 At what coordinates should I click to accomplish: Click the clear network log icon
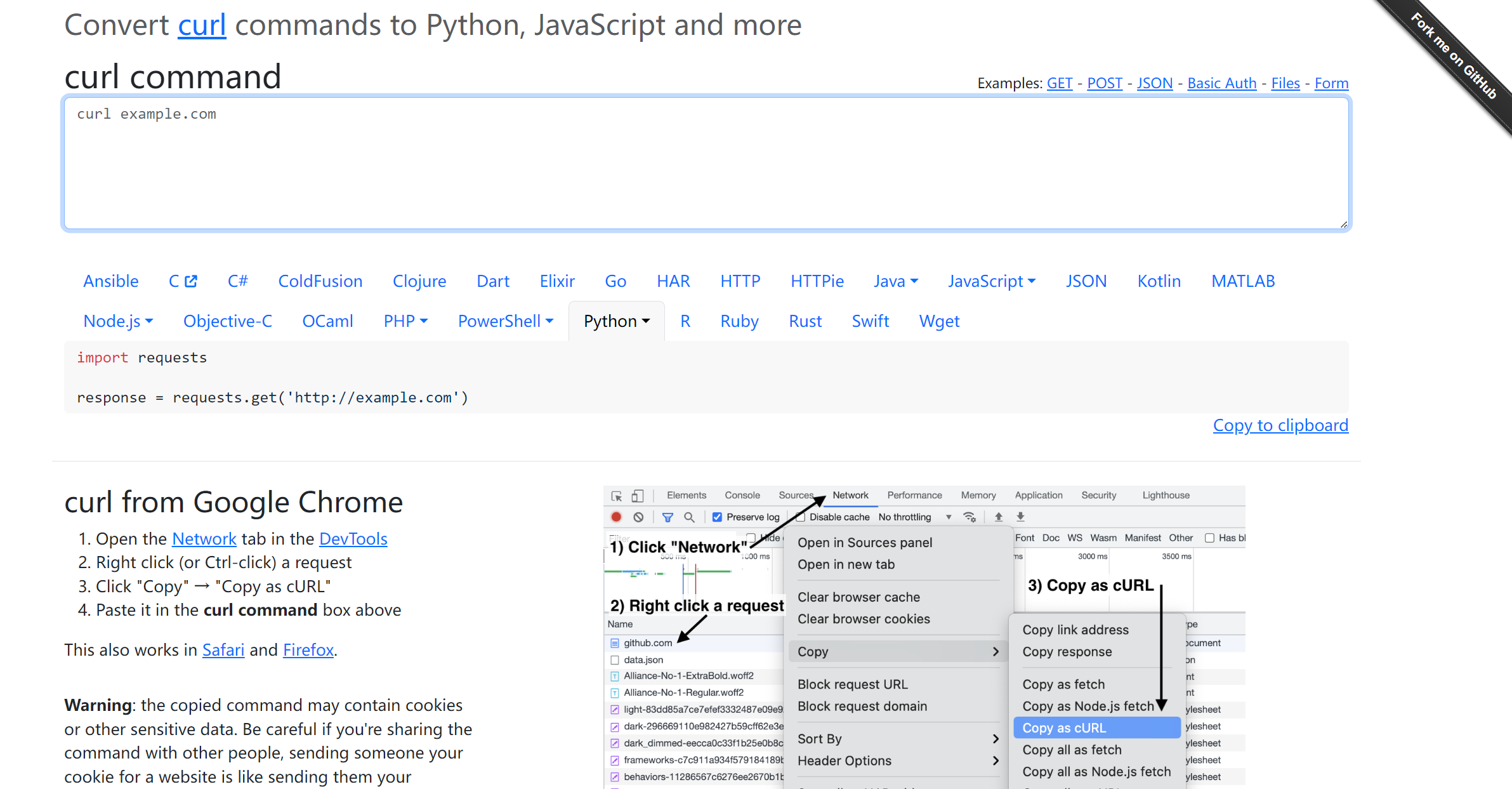coord(638,517)
